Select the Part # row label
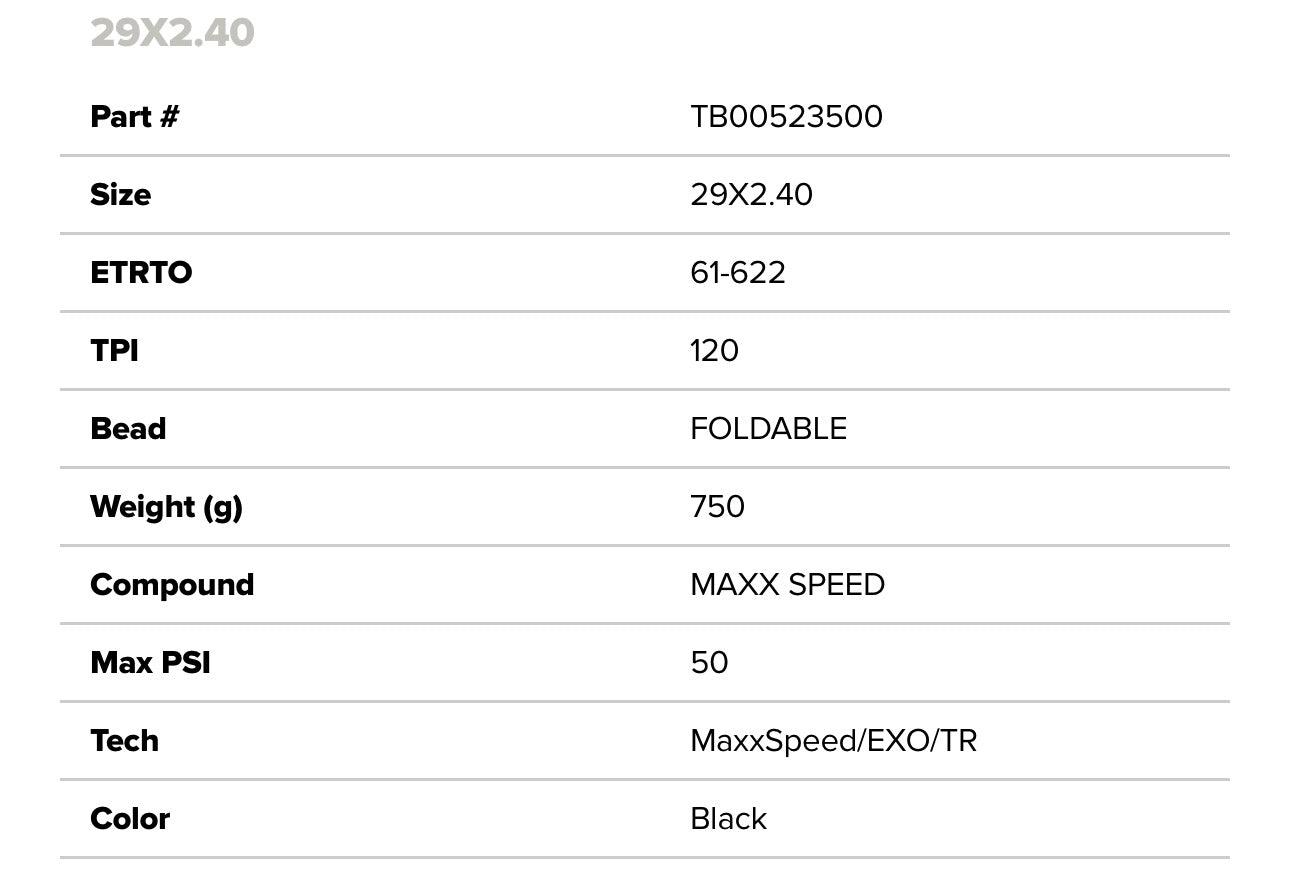This screenshot has height=874, width=1290. click(134, 117)
